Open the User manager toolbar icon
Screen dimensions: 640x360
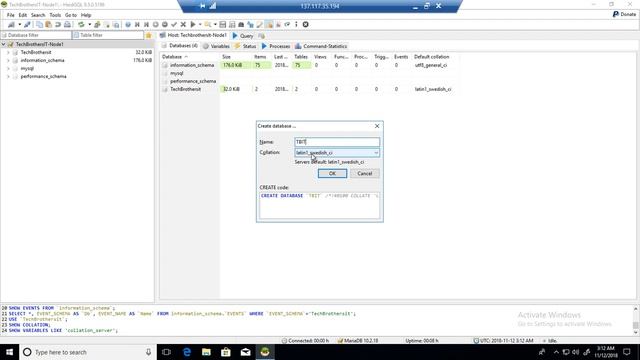click(x=97, y=24)
